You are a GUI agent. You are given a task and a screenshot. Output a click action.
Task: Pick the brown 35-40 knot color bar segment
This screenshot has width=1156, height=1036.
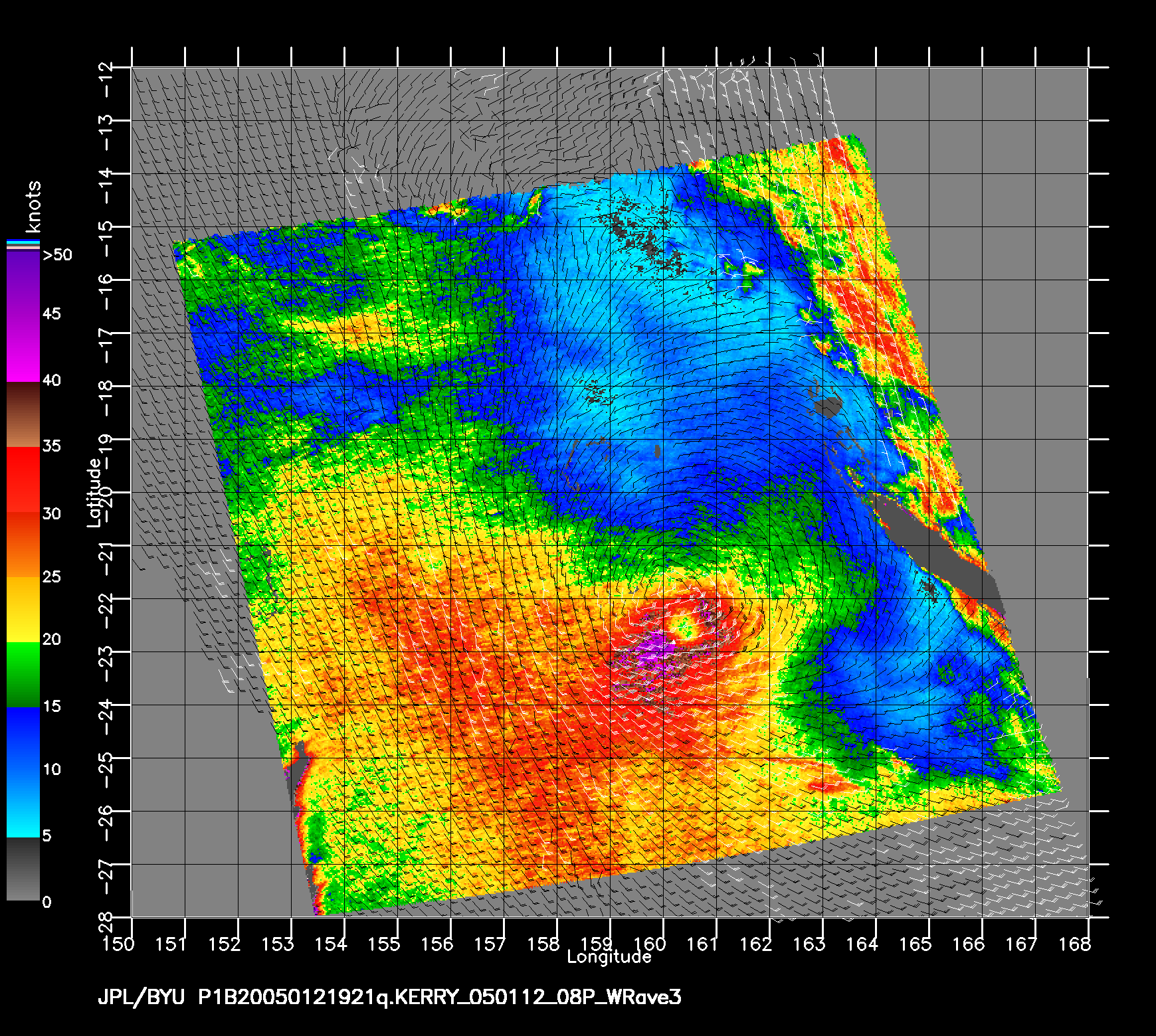[23, 414]
